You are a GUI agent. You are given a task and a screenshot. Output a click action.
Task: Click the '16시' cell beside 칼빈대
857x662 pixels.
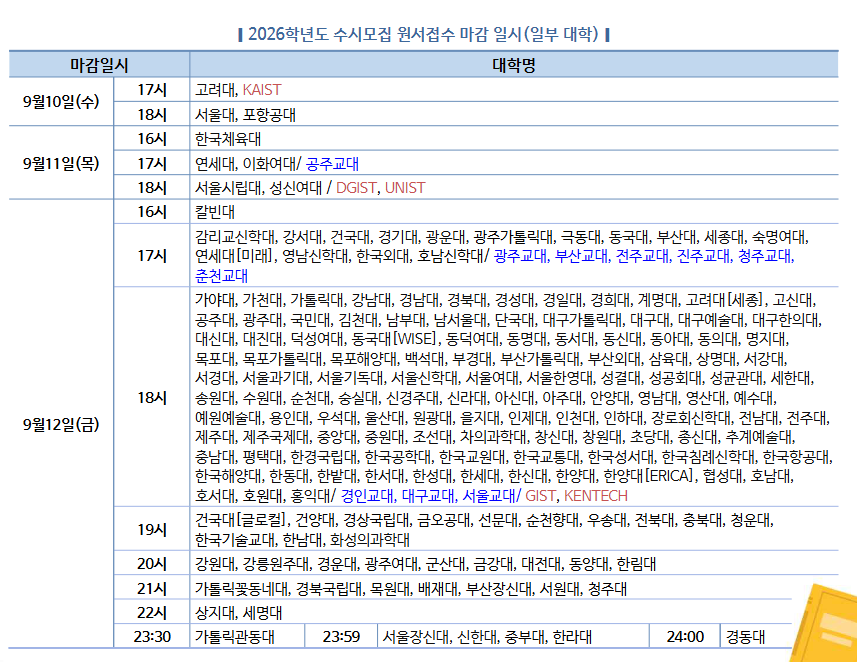tap(152, 212)
